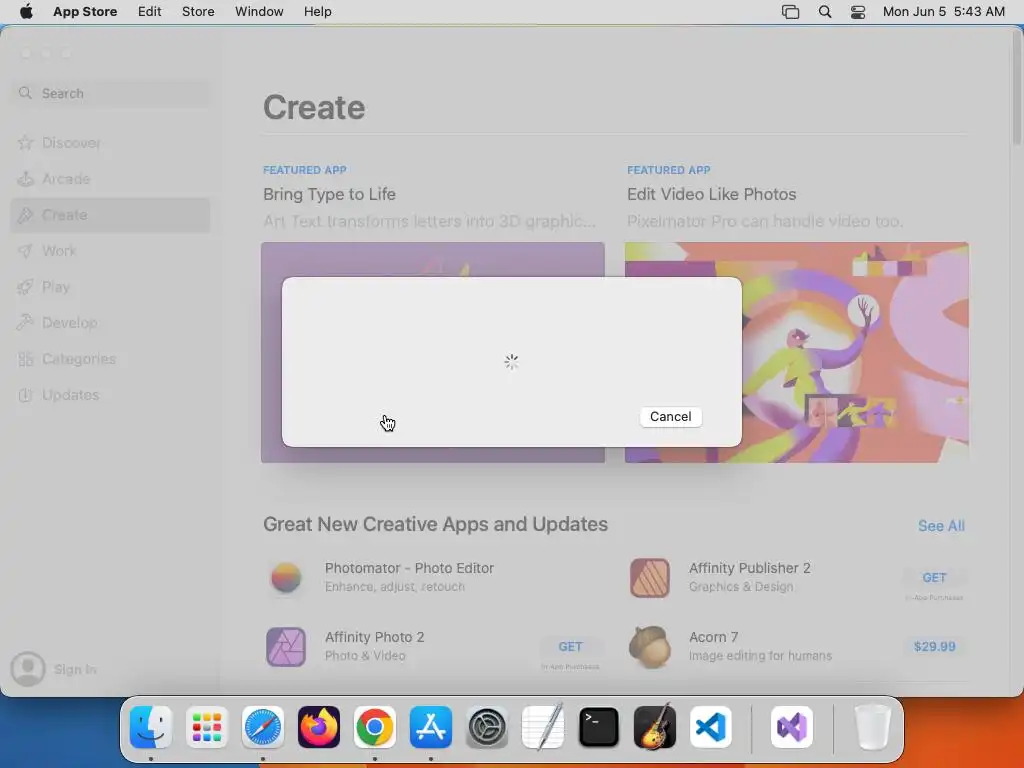Open the Apple menu
Viewport: 1024px width, 768px height.
pyautogui.click(x=26, y=12)
